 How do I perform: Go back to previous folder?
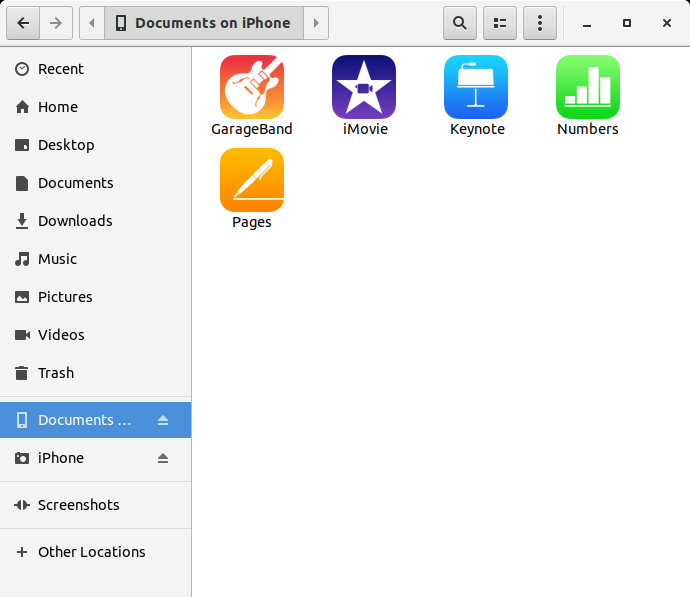(23, 23)
